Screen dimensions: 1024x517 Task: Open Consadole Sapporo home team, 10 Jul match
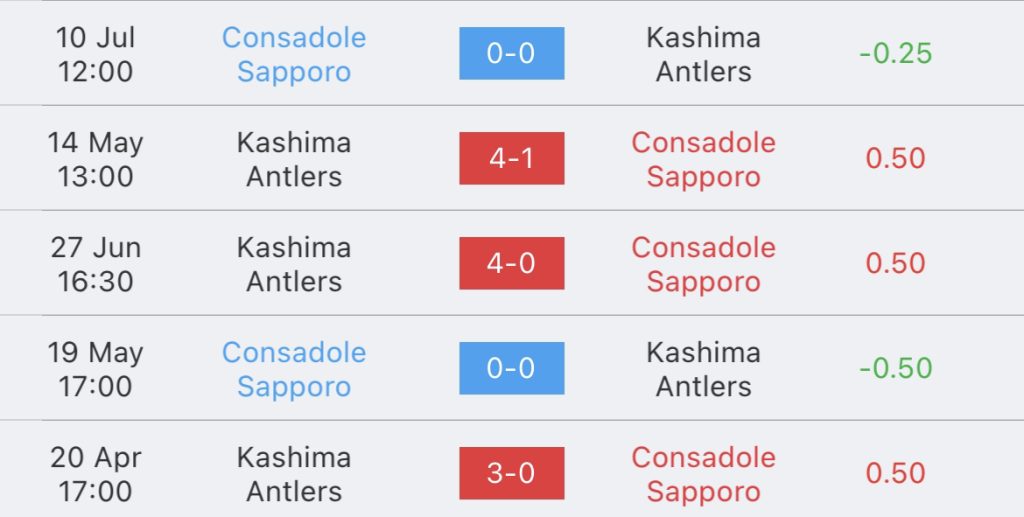tap(294, 54)
